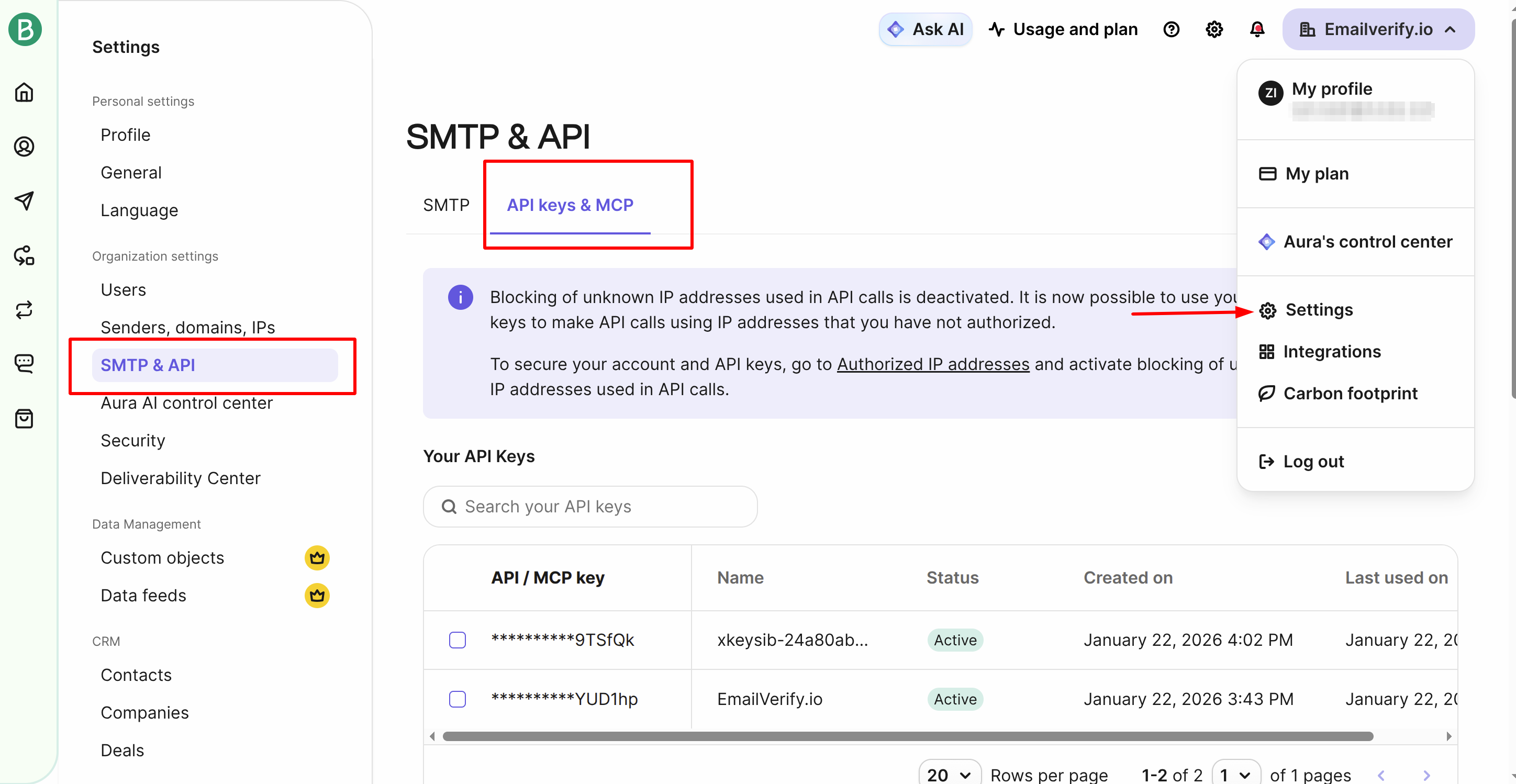Click the Brevo logo icon
The width and height of the screenshot is (1516, 784).
click(x=25, y=29)
